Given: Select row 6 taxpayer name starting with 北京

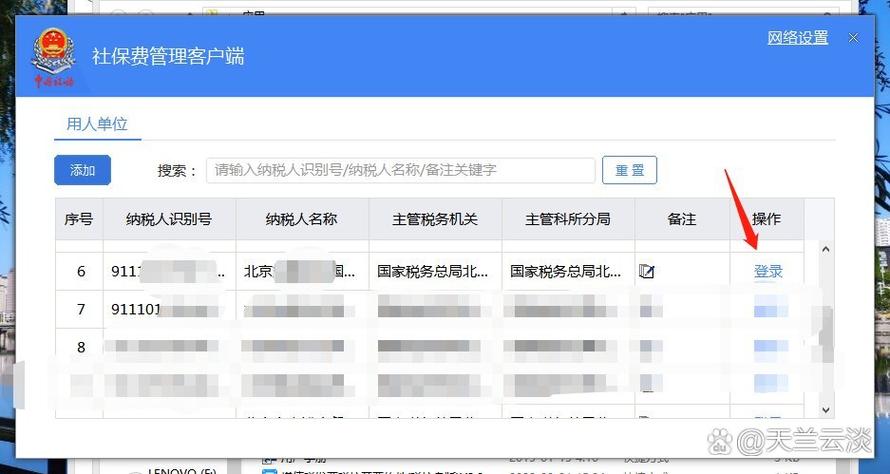Looking at the screenshot, I should pyautogui.click(x=300, y=271).
